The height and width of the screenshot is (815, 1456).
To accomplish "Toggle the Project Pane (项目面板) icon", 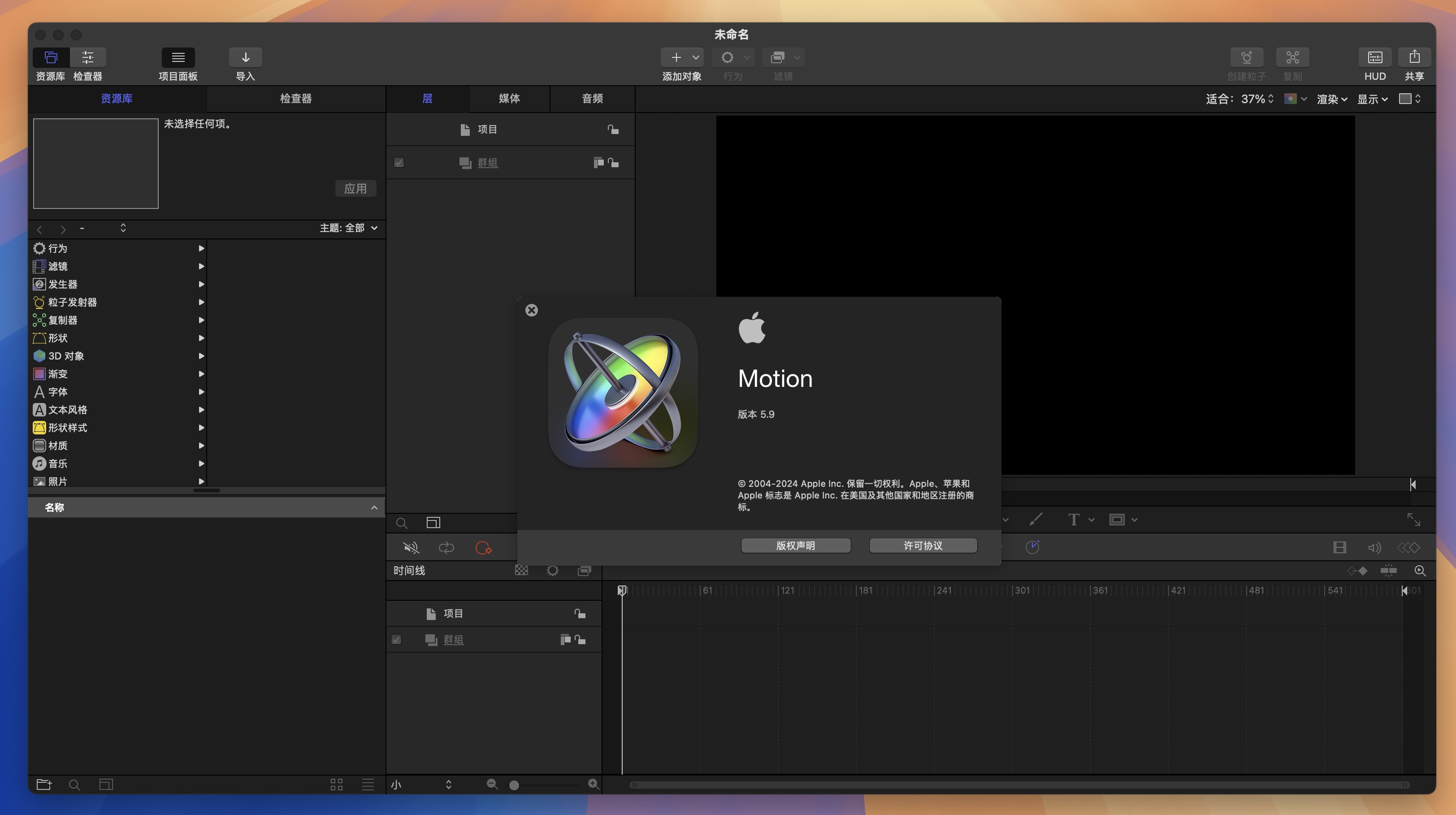I will pos(178,57).
